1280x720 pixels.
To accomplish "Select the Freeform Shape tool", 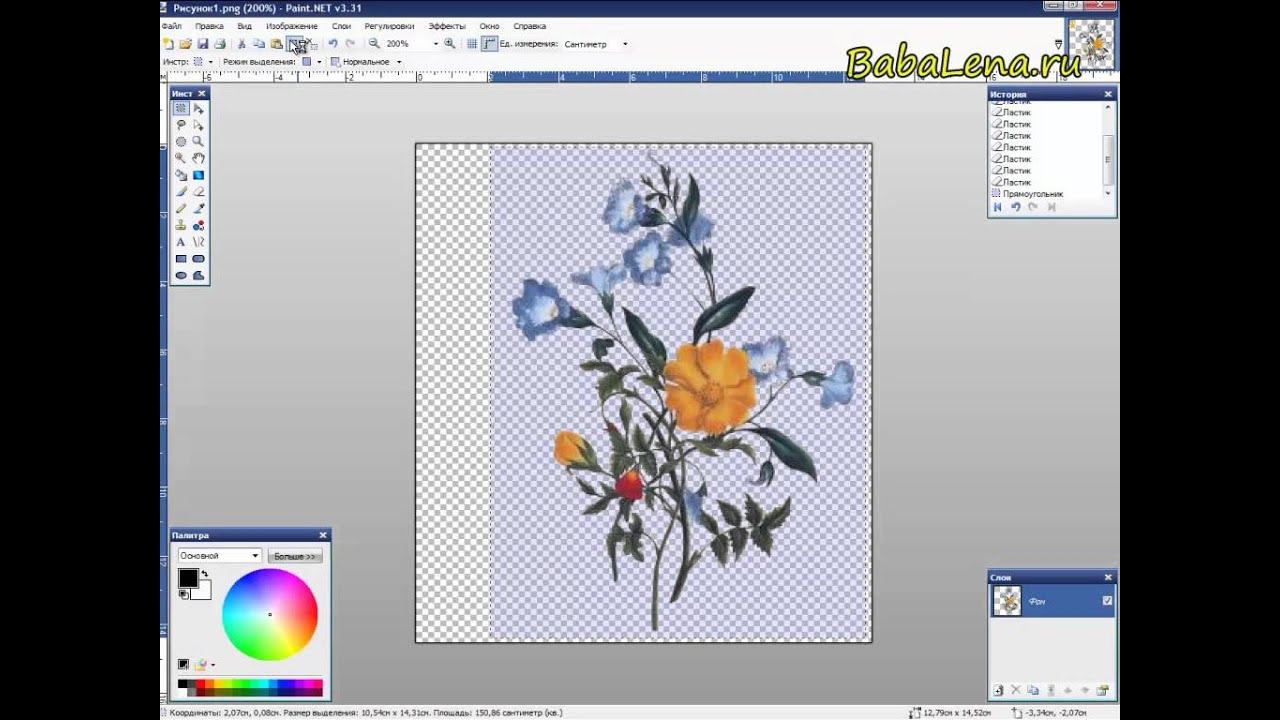I will pos(198,275).
